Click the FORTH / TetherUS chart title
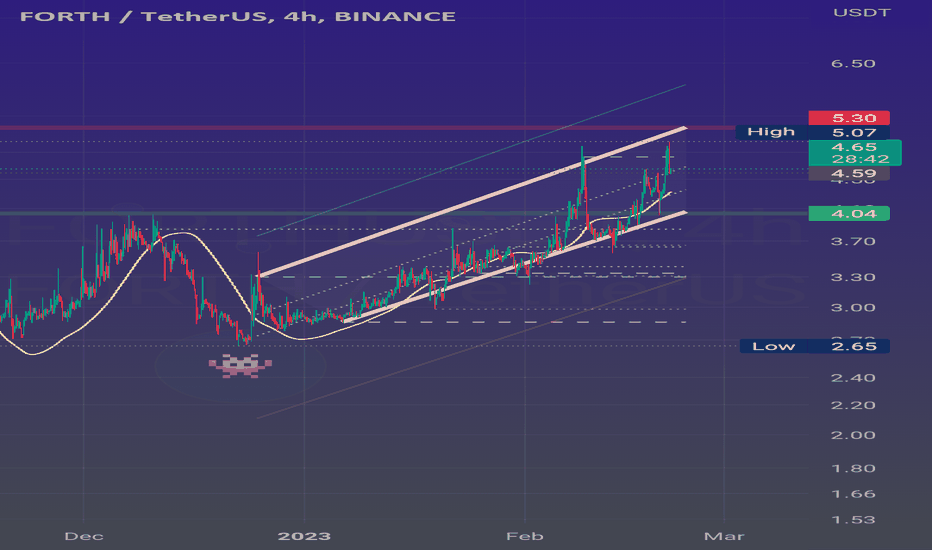Image resolution: width=932 pixels, height=550 pixels. click(238, 16)
